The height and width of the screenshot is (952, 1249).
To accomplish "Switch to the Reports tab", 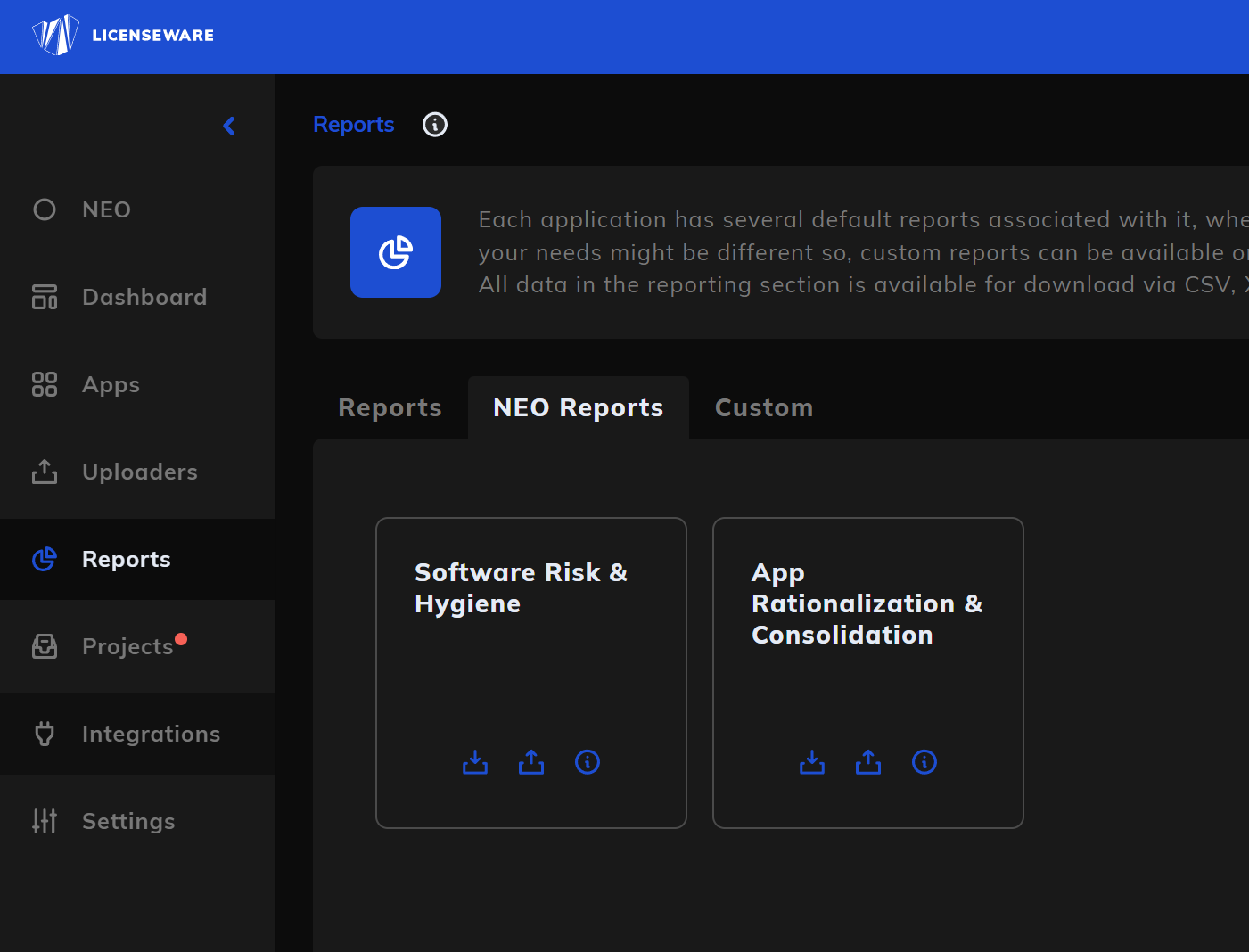I will [x=390, y=408].
